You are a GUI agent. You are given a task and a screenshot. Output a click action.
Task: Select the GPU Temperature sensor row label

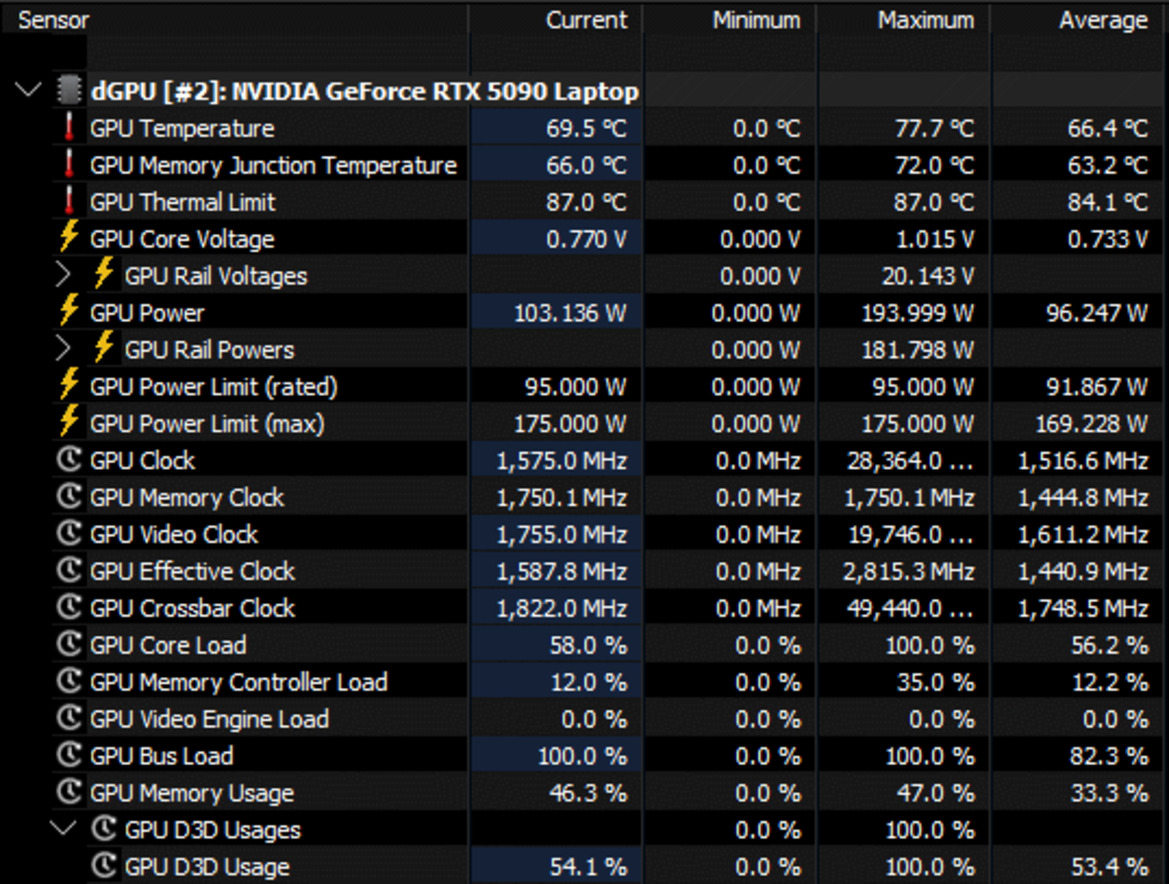point(183,129)
